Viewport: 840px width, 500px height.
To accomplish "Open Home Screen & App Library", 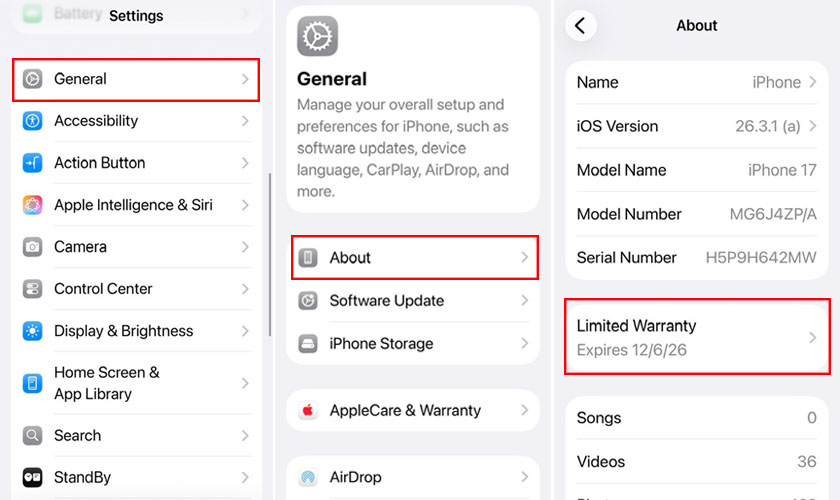I will (x=136, y=383).
